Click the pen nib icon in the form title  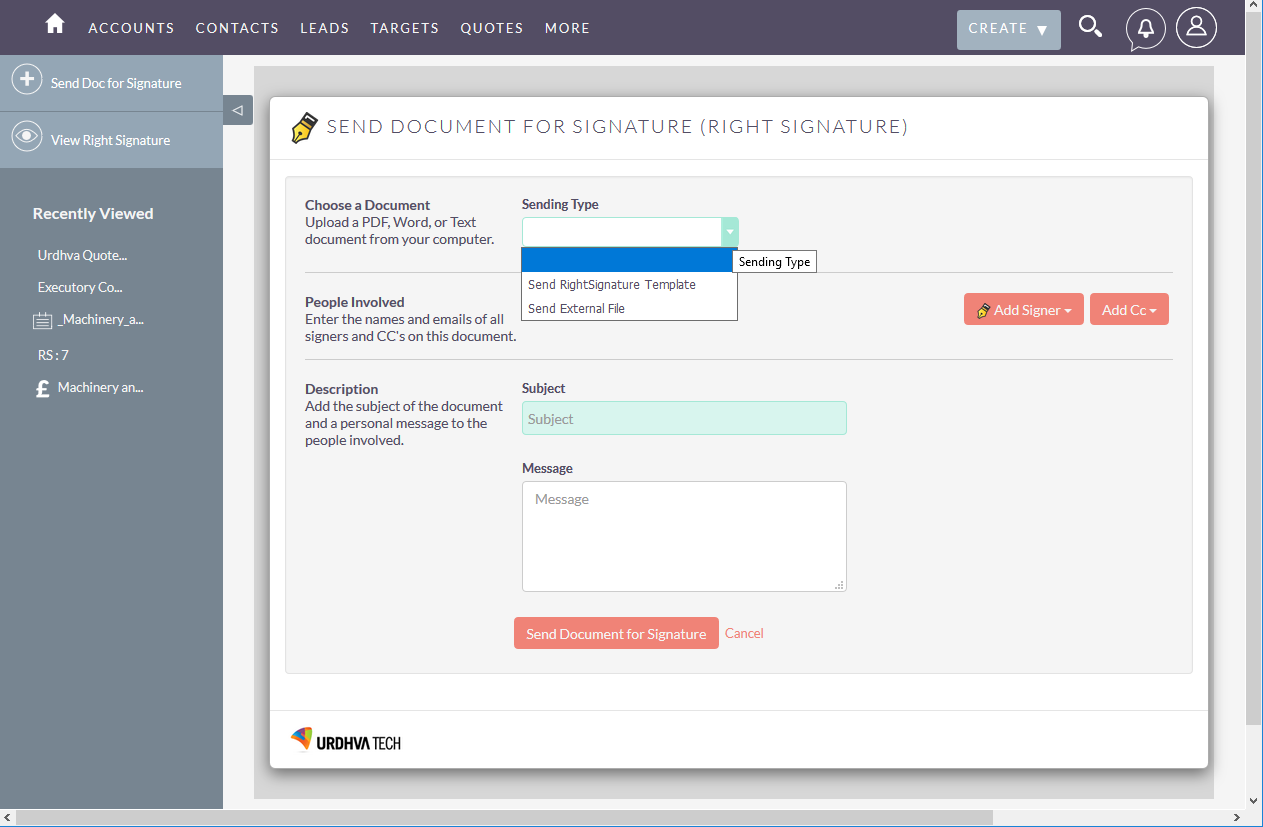pyautogui.click(x=304, y=128)
